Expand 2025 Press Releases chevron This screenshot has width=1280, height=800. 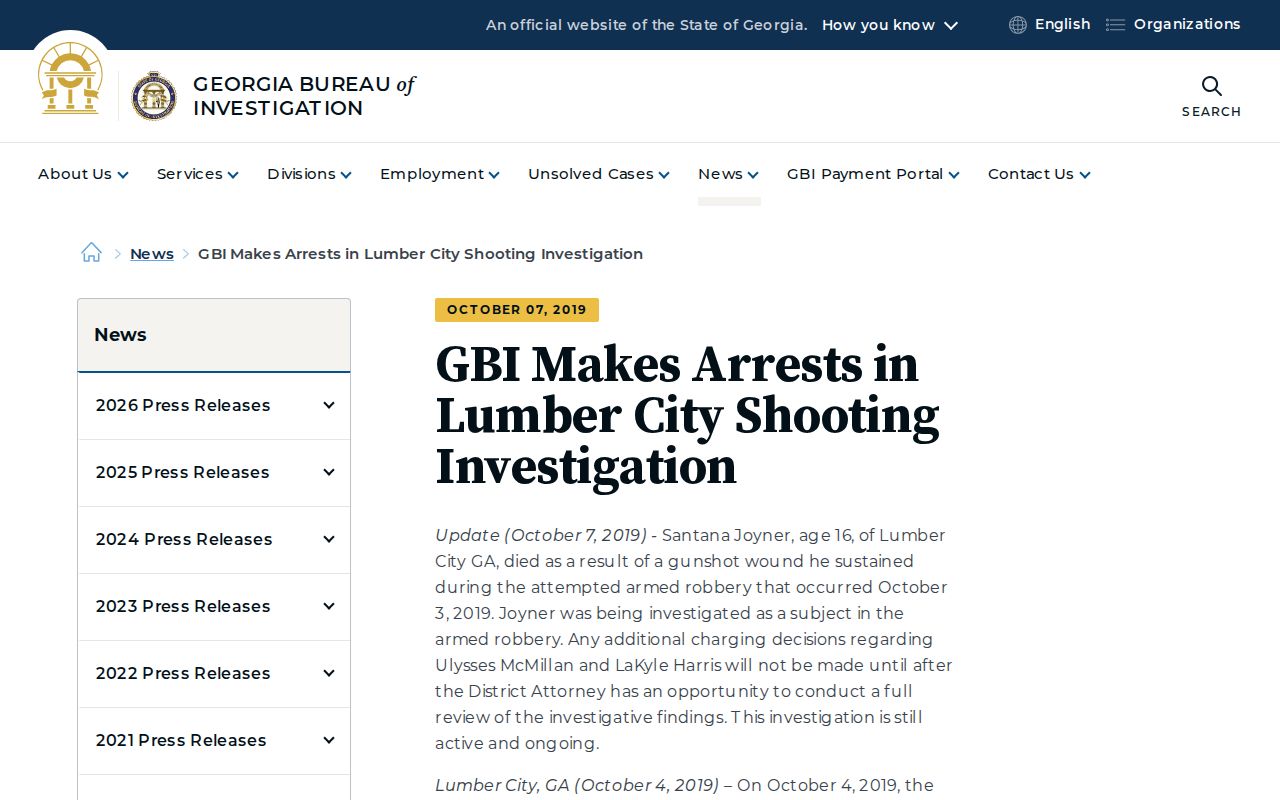point(328,472)
